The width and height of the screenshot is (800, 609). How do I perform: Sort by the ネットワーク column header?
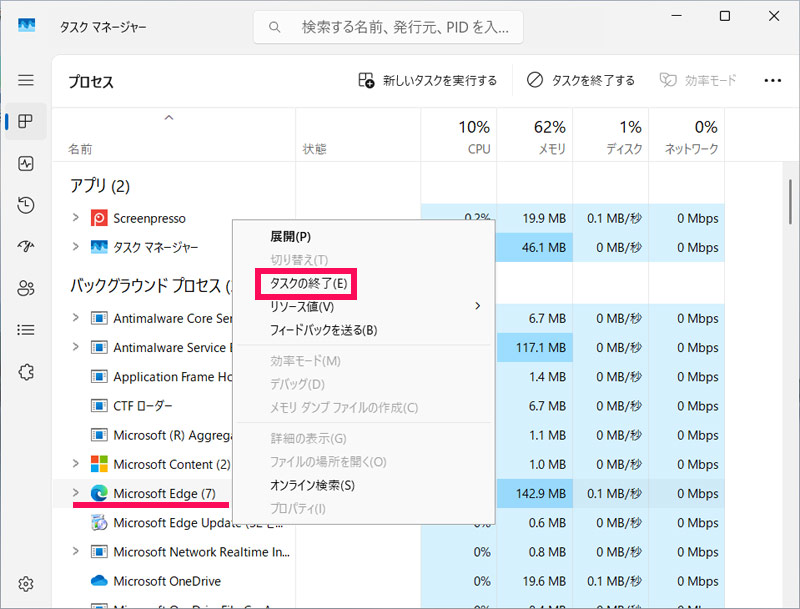(687, 137)
